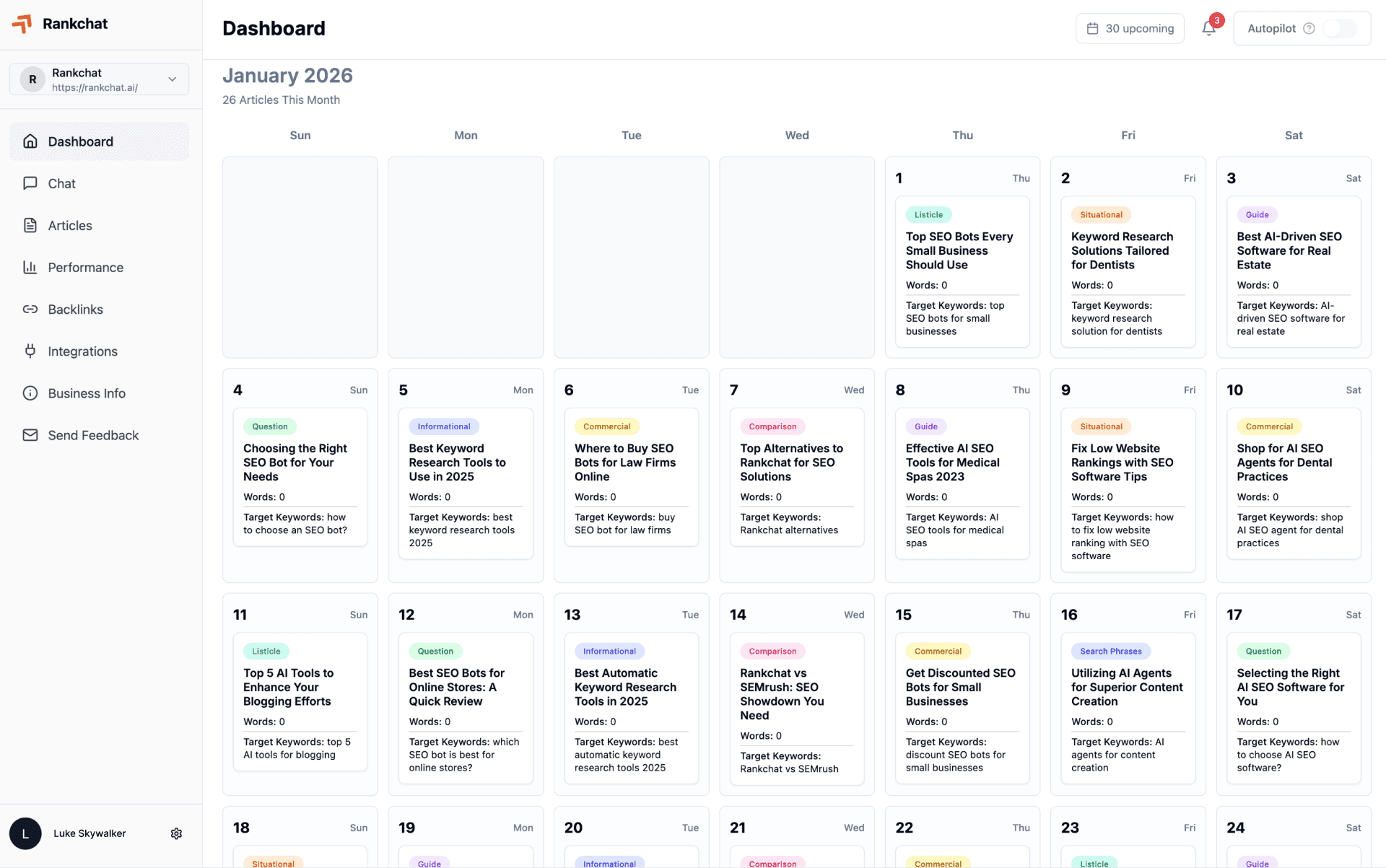Open the Articles document icon

pos(30,225)
